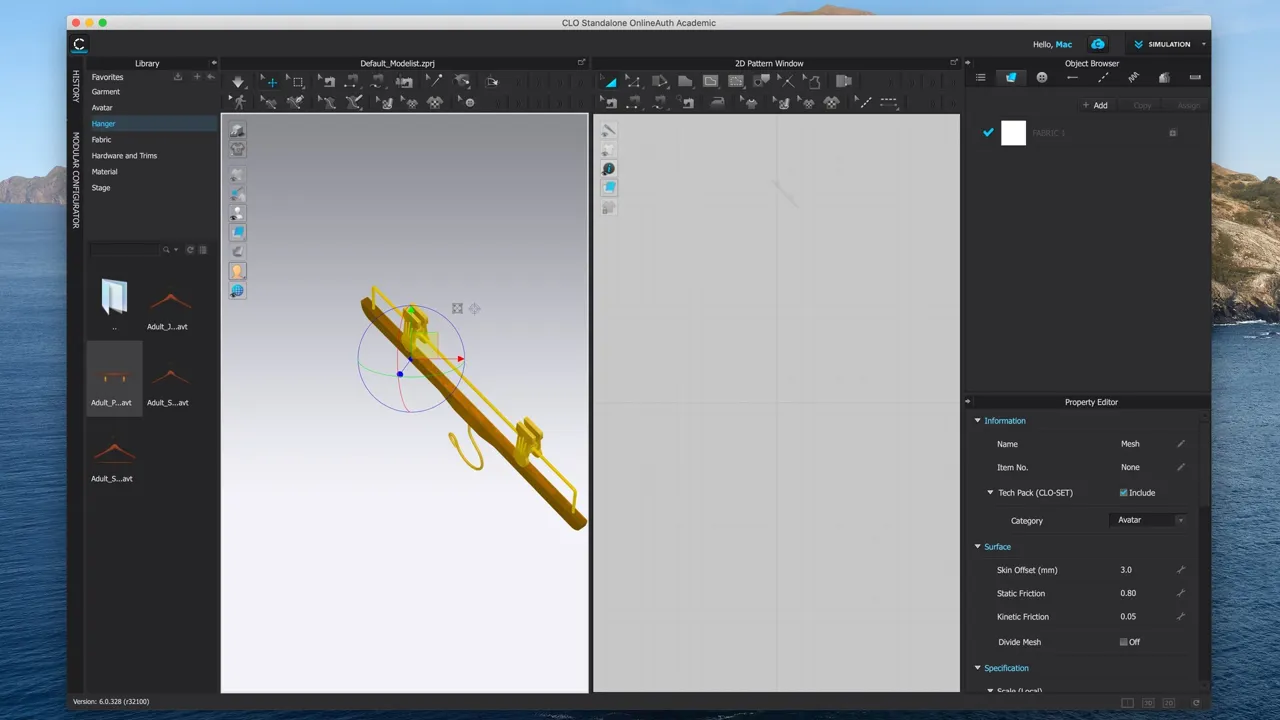Open the parent folder thumbnail in Library
This screenshot has height=720, width=1280.
(x=114, y=298)
